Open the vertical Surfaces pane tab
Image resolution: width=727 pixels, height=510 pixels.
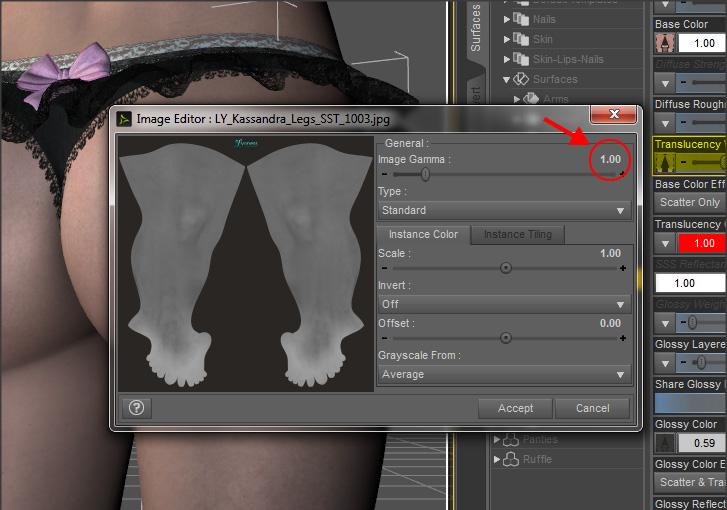coord(476,28)
